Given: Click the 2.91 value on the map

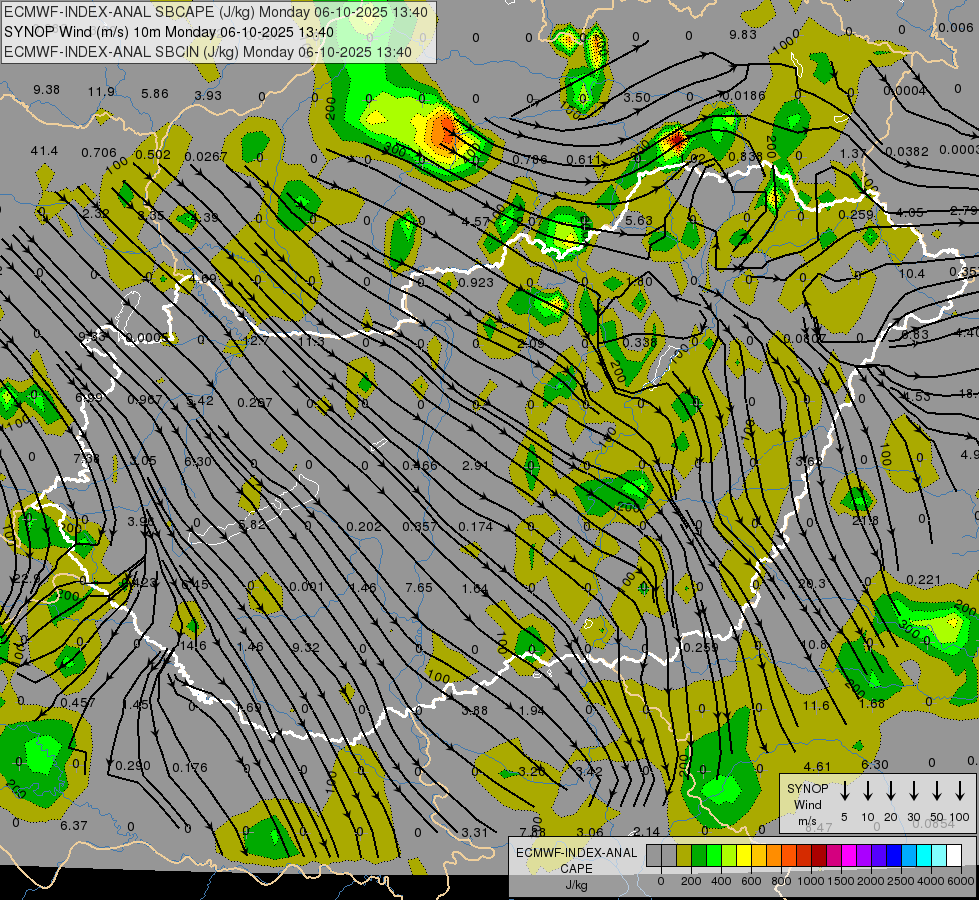Looking at the screenshot, I should coord(476,465).
